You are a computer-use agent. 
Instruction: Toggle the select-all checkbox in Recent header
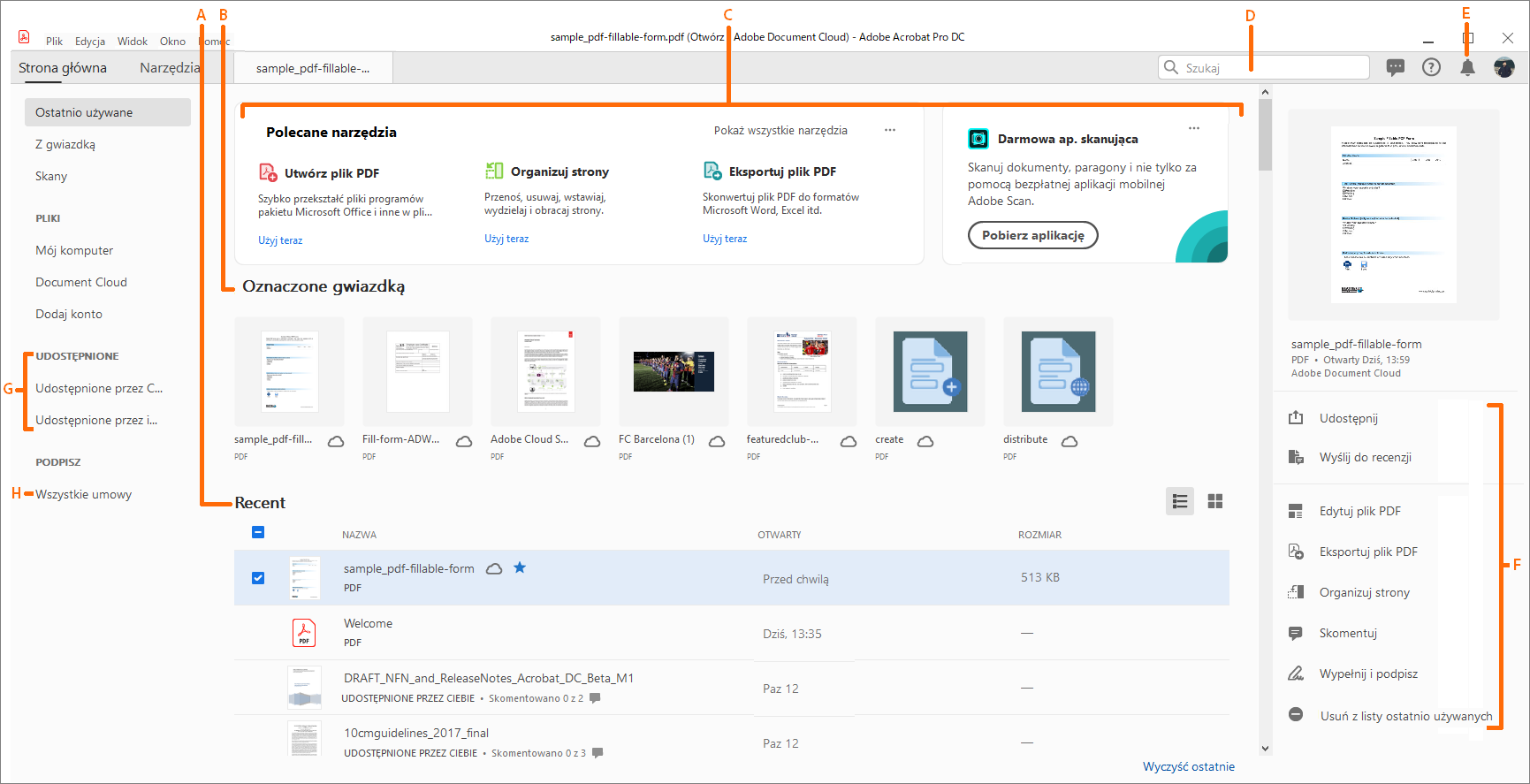258,532
